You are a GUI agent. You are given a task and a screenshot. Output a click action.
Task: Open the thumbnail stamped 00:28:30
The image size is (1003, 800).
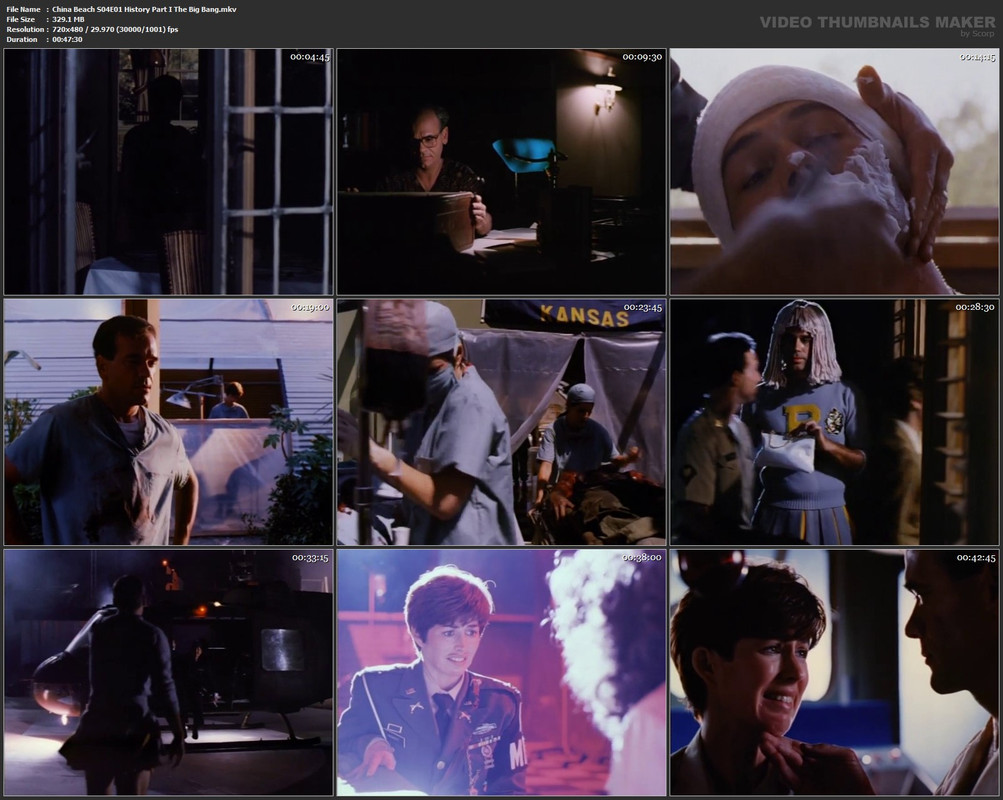[834, 422]
